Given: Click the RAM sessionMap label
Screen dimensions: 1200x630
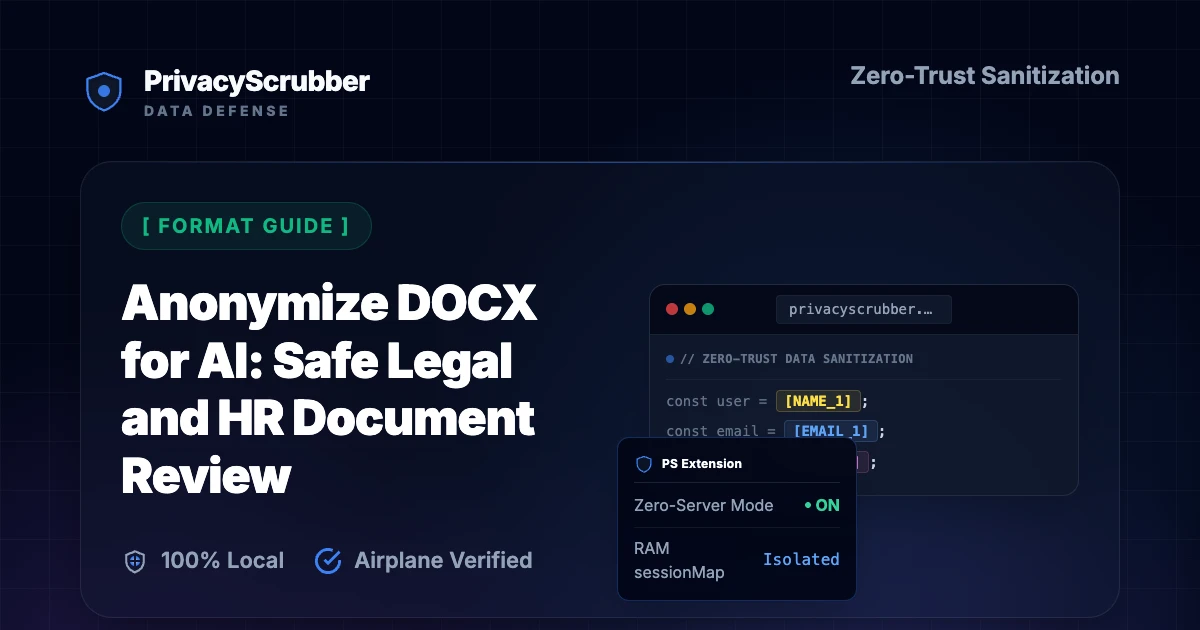Looking at the screenshot, I should pos(680,560).
